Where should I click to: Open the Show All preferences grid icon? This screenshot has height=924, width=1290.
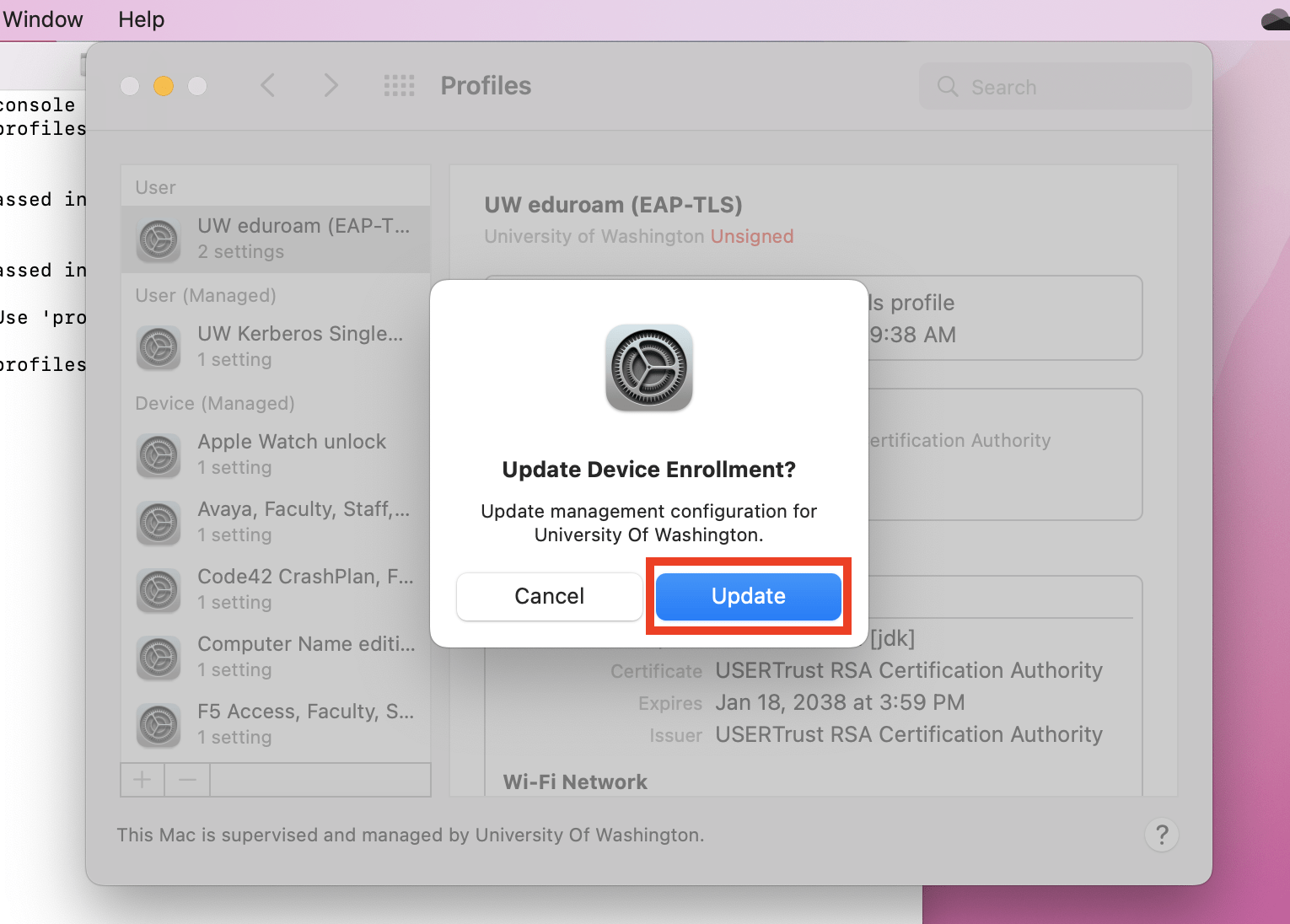[400, 85]
